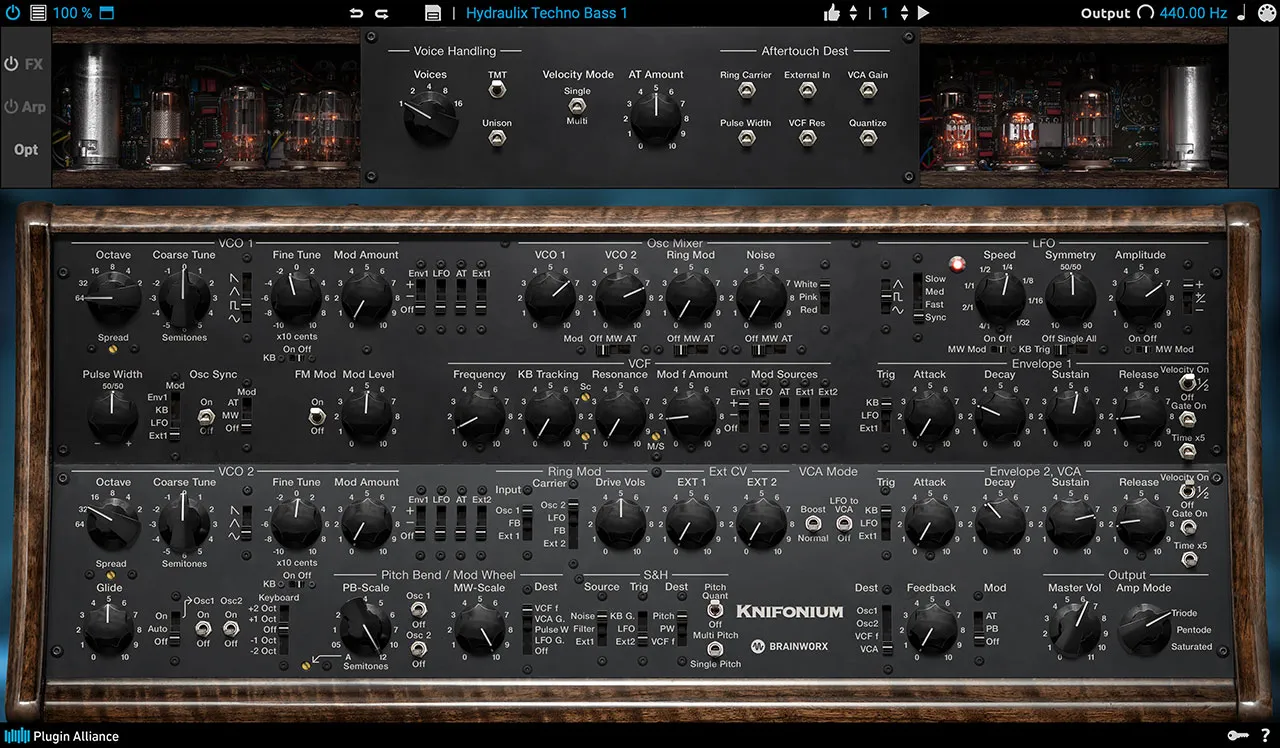Click the redo arrow icon

(381, 13)
